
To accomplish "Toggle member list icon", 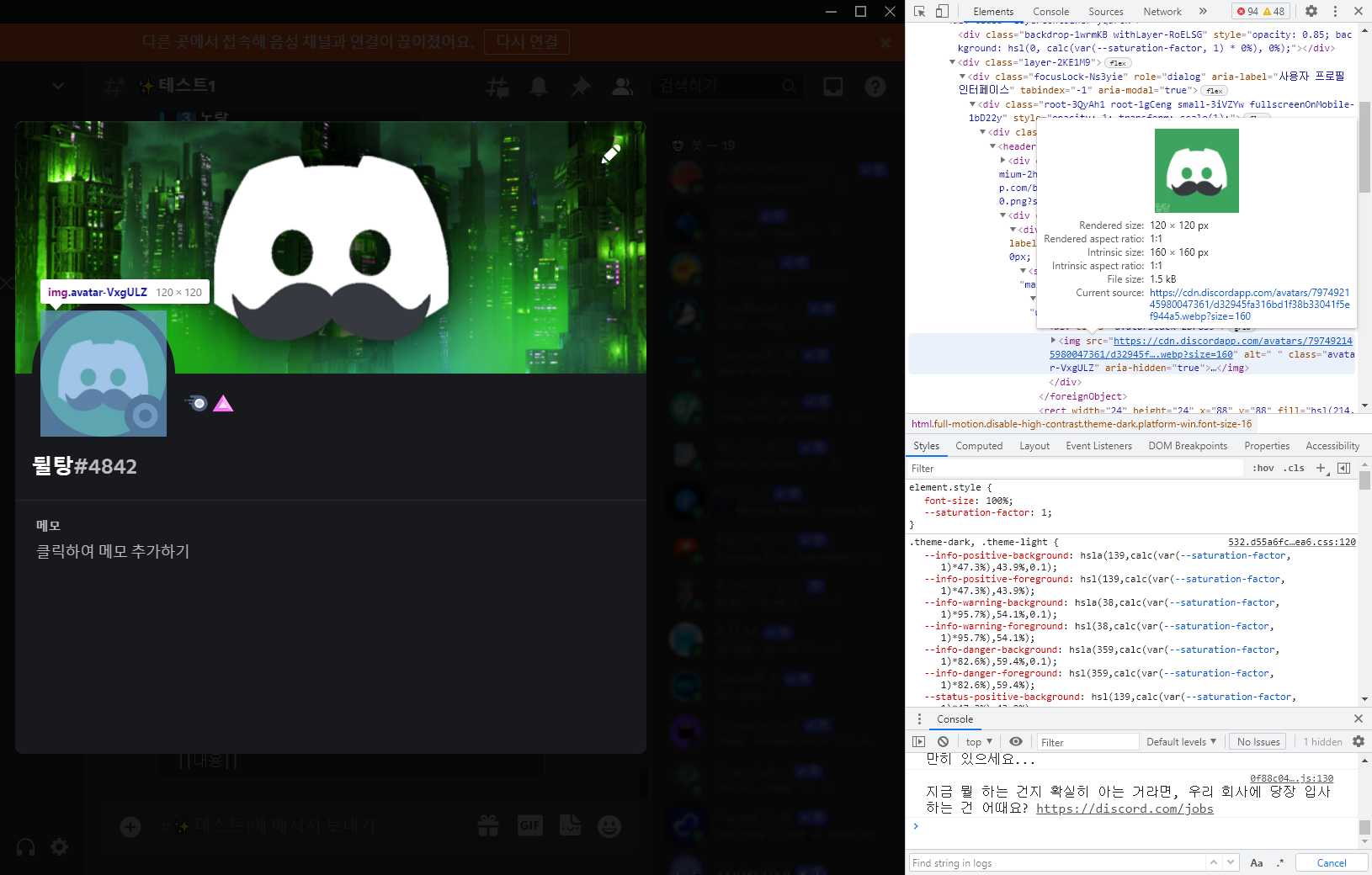I will point(623,86).
